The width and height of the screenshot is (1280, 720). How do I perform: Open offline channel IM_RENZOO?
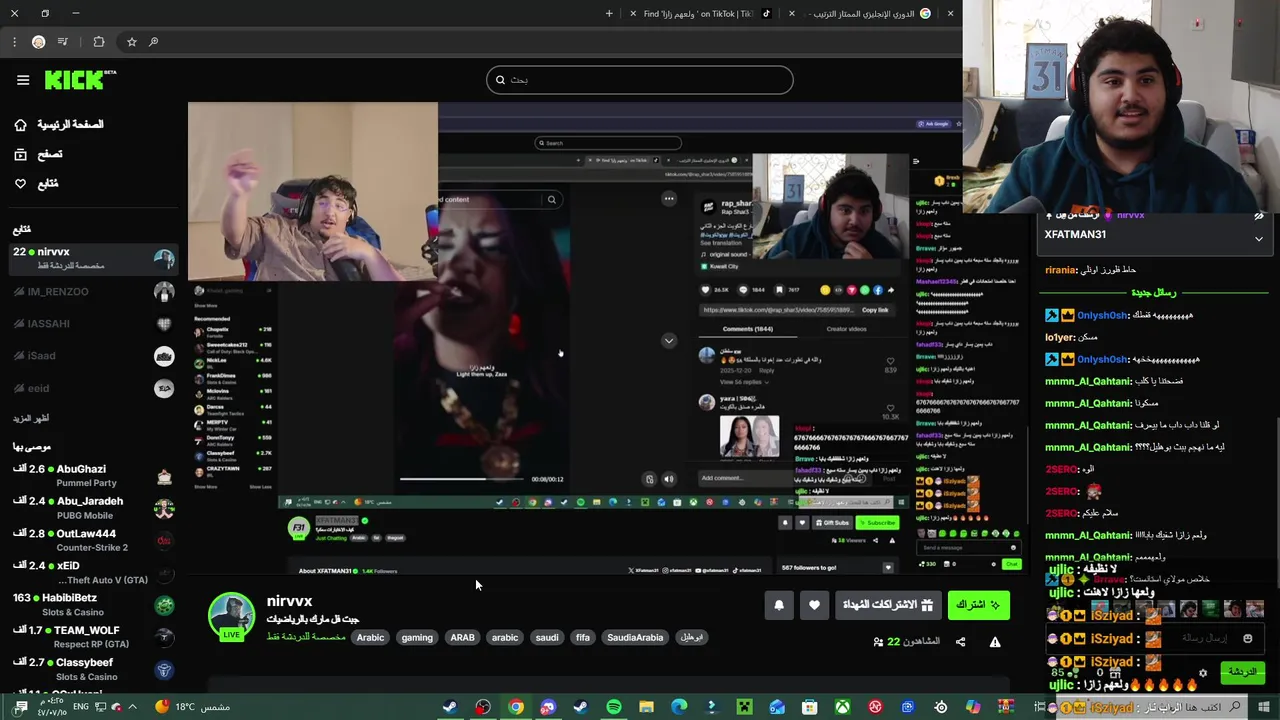(92, 292)
